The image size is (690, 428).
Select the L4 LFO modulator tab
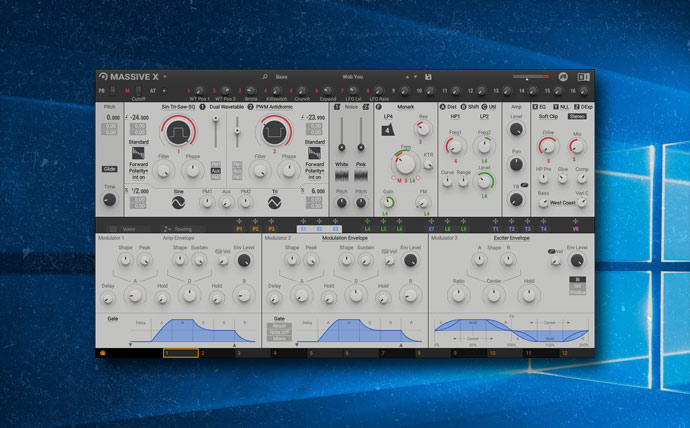[x=367, y=229]
